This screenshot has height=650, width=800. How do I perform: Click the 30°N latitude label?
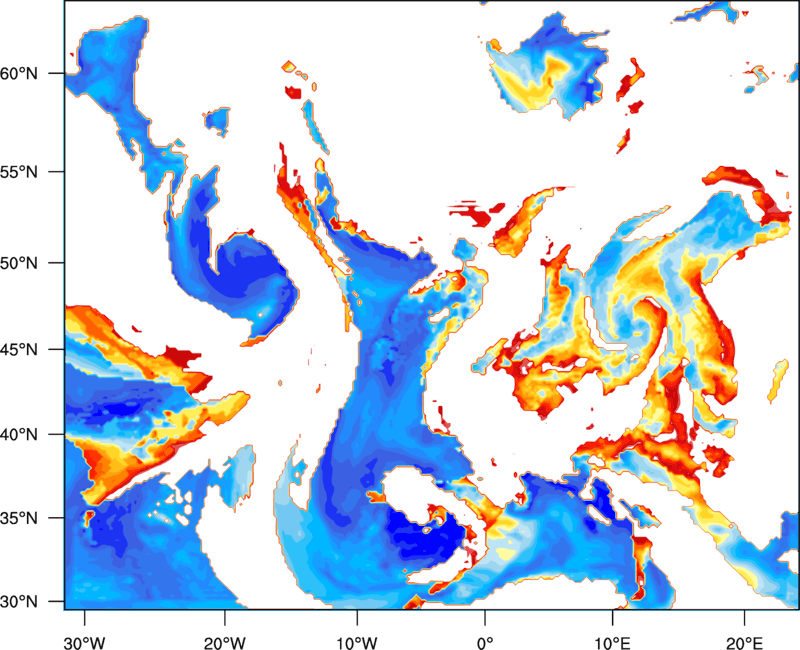(19, 602)
